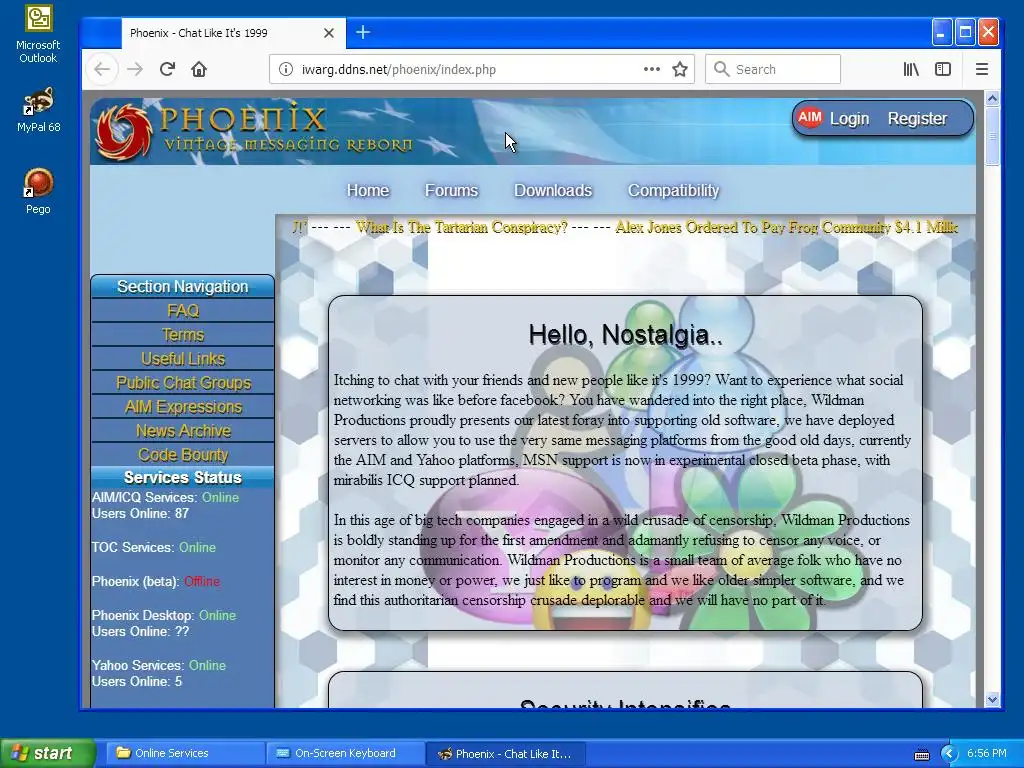Viewport: 1024px width, 768px height.
Task: Click the Alex Jones ticker headline
Action: 787,227
